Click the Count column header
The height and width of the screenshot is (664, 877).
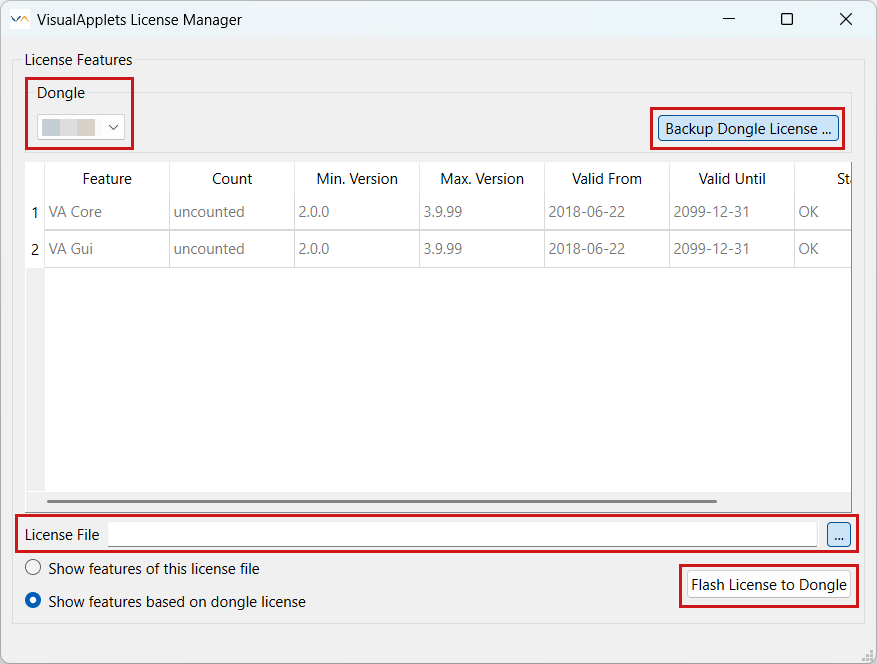pyautogui.click(x=232, y=179)
